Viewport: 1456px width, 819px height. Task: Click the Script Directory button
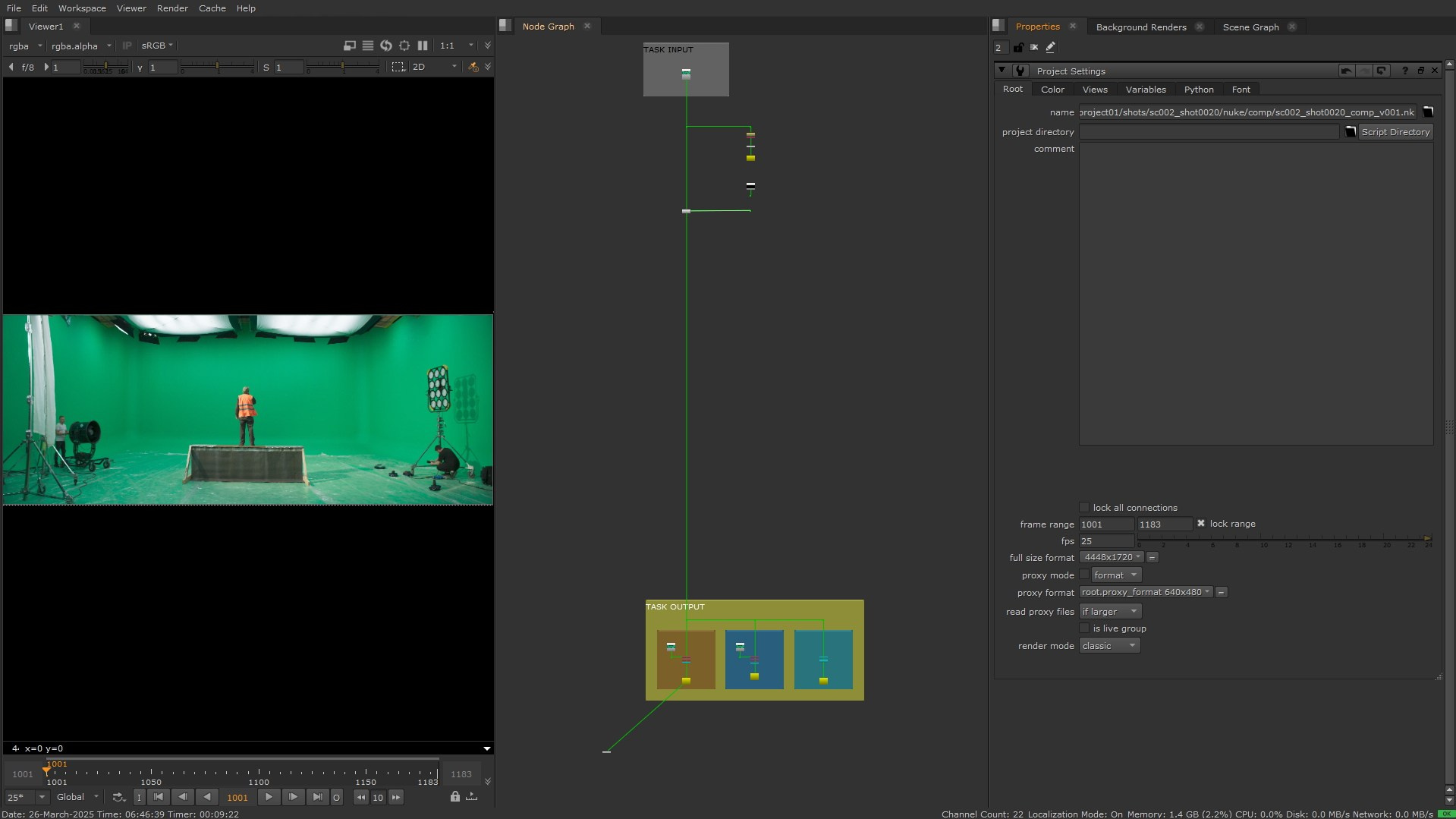click(x=1395, y=131)
